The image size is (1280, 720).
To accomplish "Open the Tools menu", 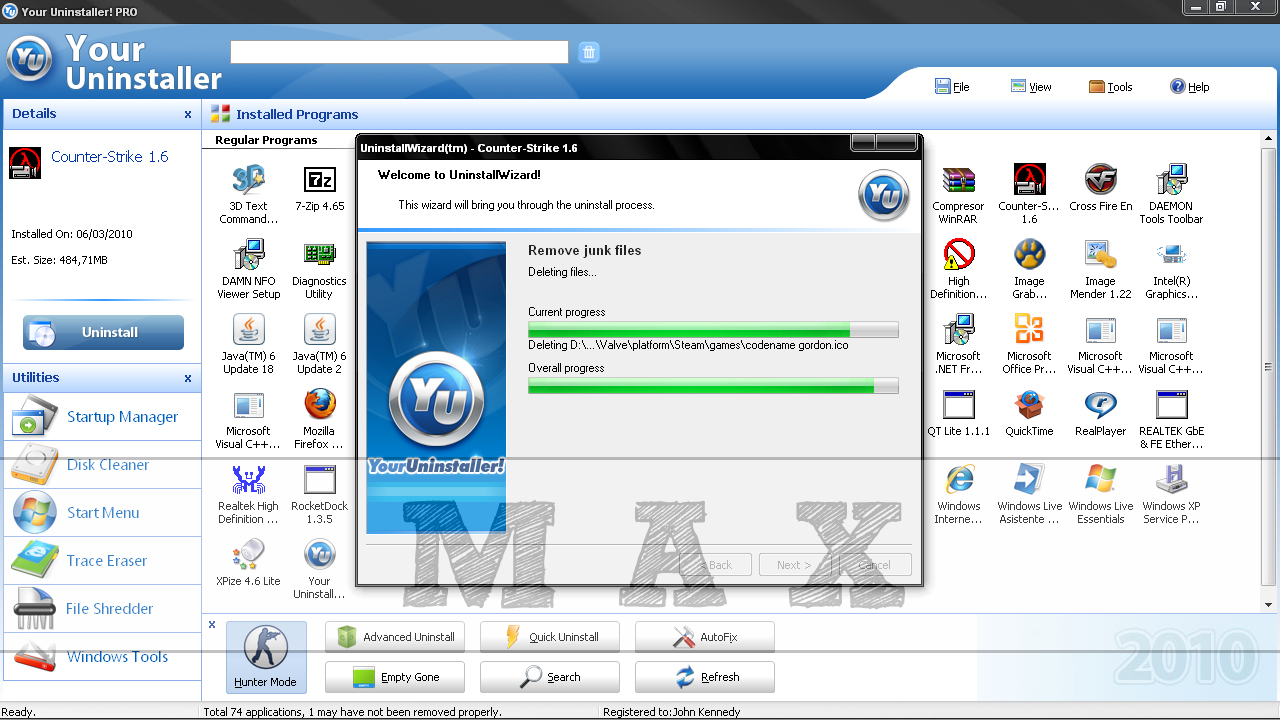I will (1110, 87).
